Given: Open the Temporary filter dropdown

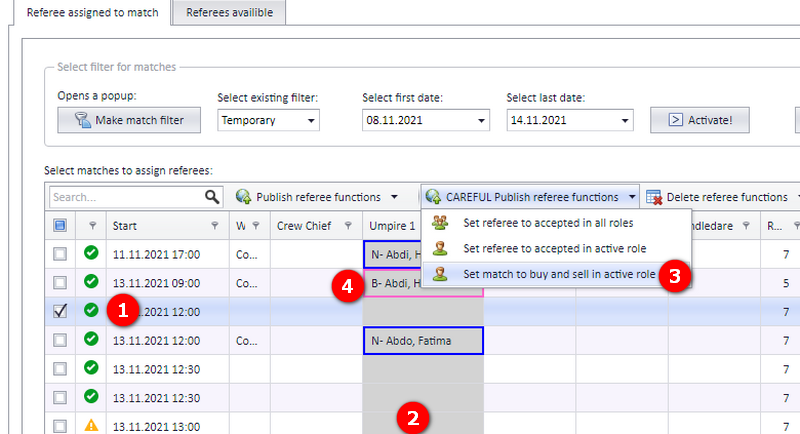Looking at the screenshot, I should coord(311,121).
